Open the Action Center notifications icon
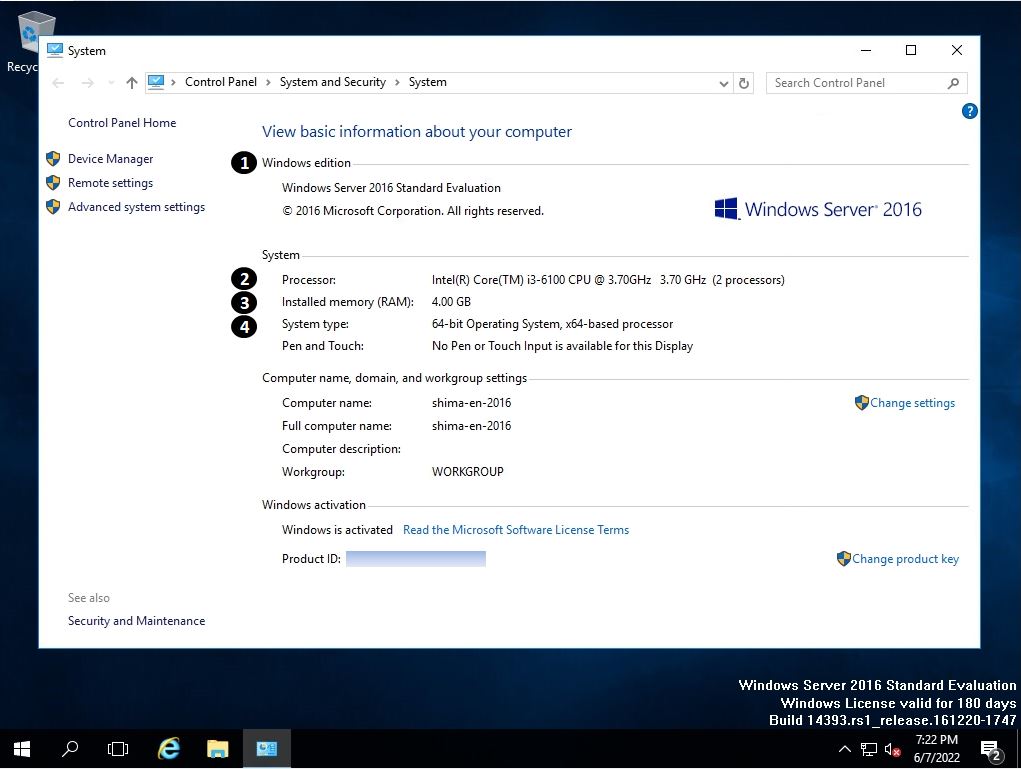 point(991,750)
